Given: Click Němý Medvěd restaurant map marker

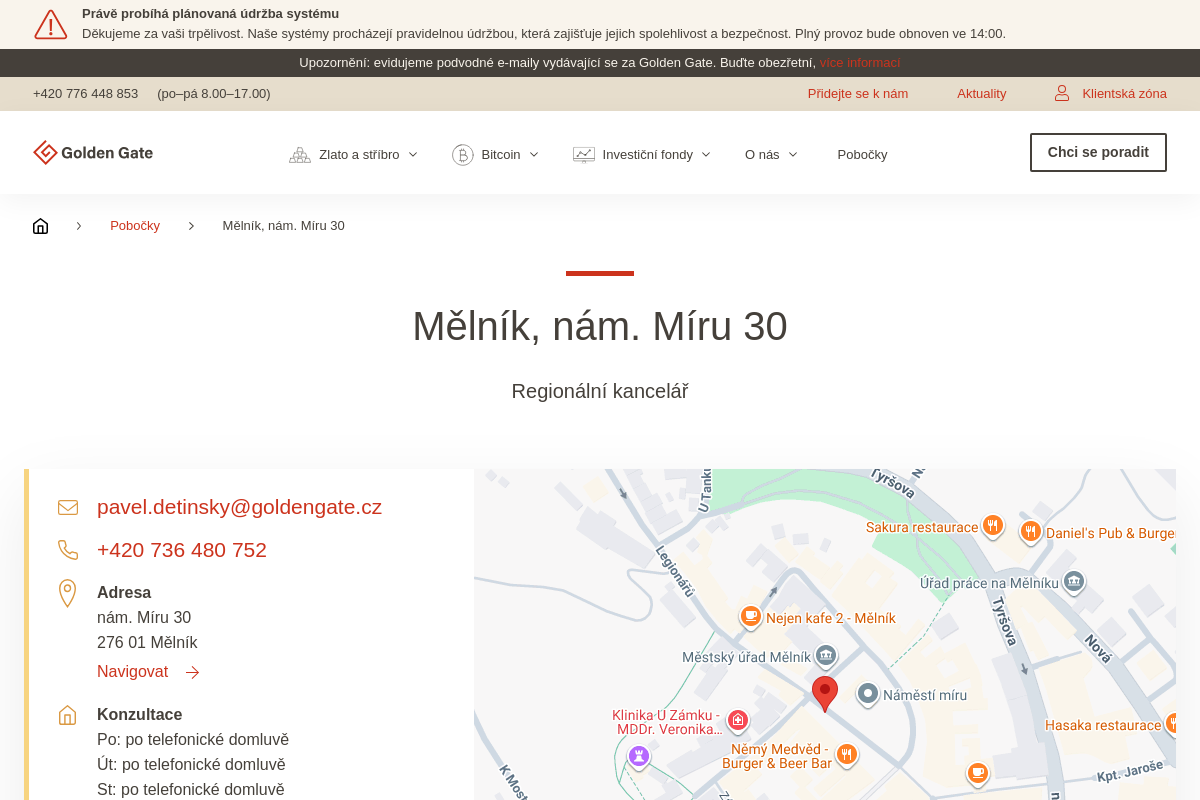Looking at the screenshot, I should 847,754.
